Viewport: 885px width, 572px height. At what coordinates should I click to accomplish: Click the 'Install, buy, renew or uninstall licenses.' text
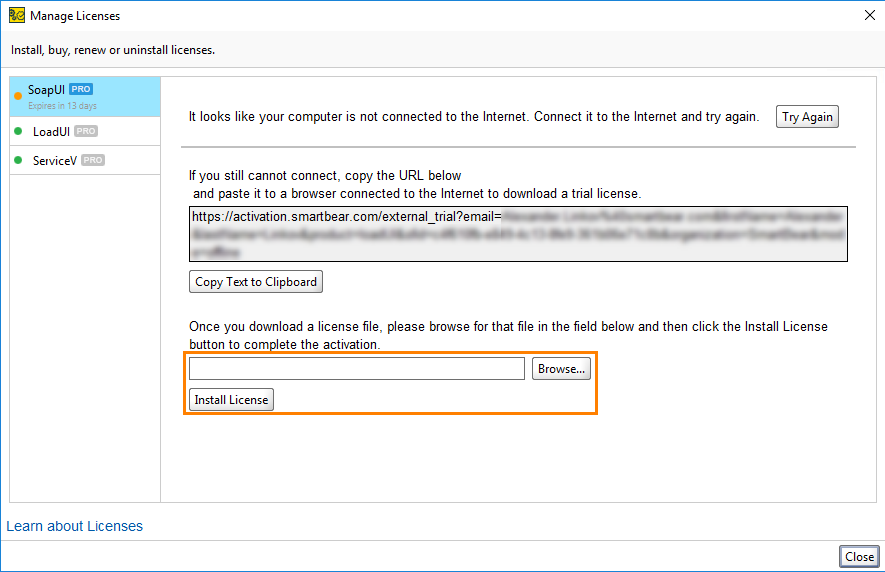(x=113, y=50)
